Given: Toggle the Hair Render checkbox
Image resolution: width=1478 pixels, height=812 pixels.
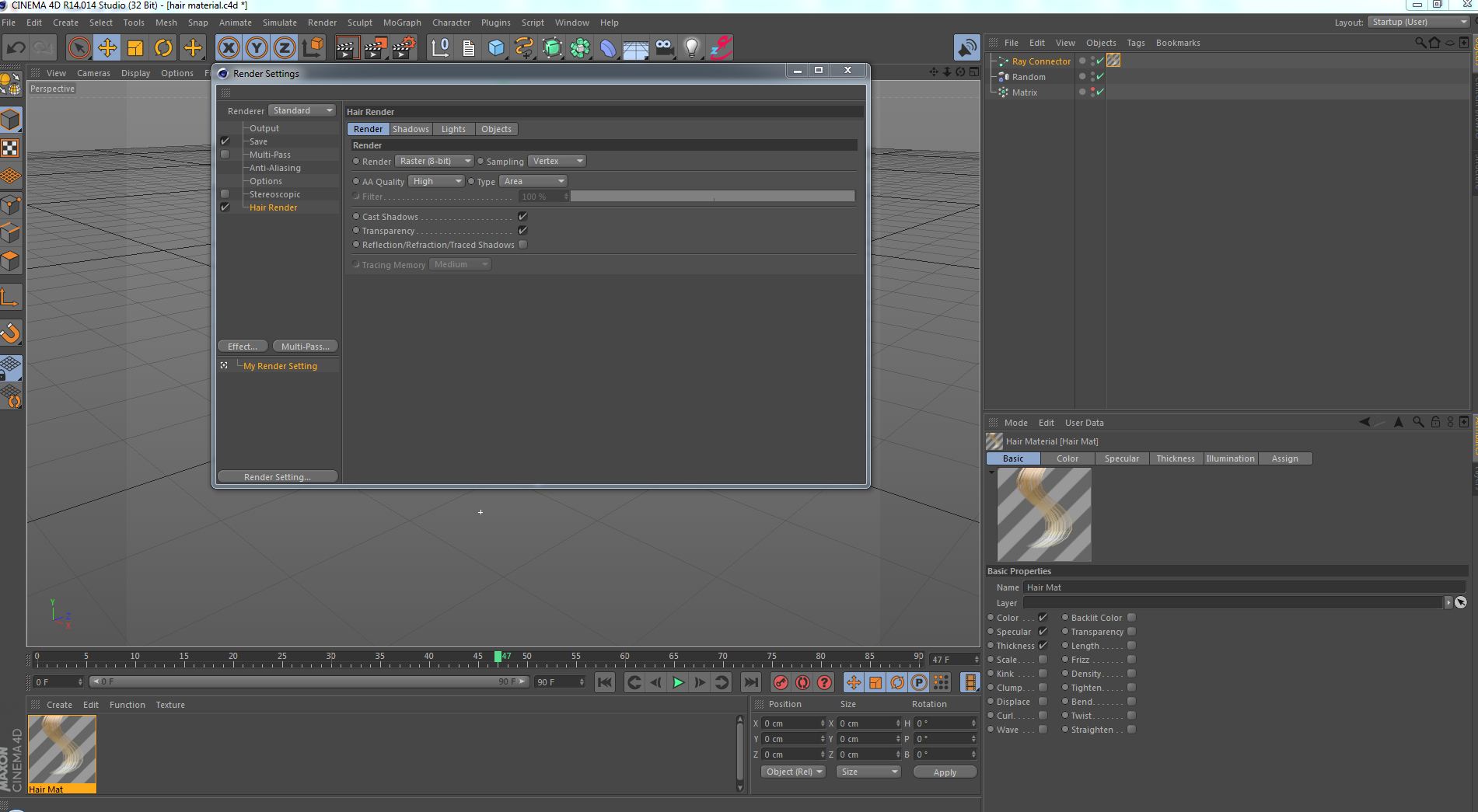Looking at the screenshot, I should [x=225, y=207].
